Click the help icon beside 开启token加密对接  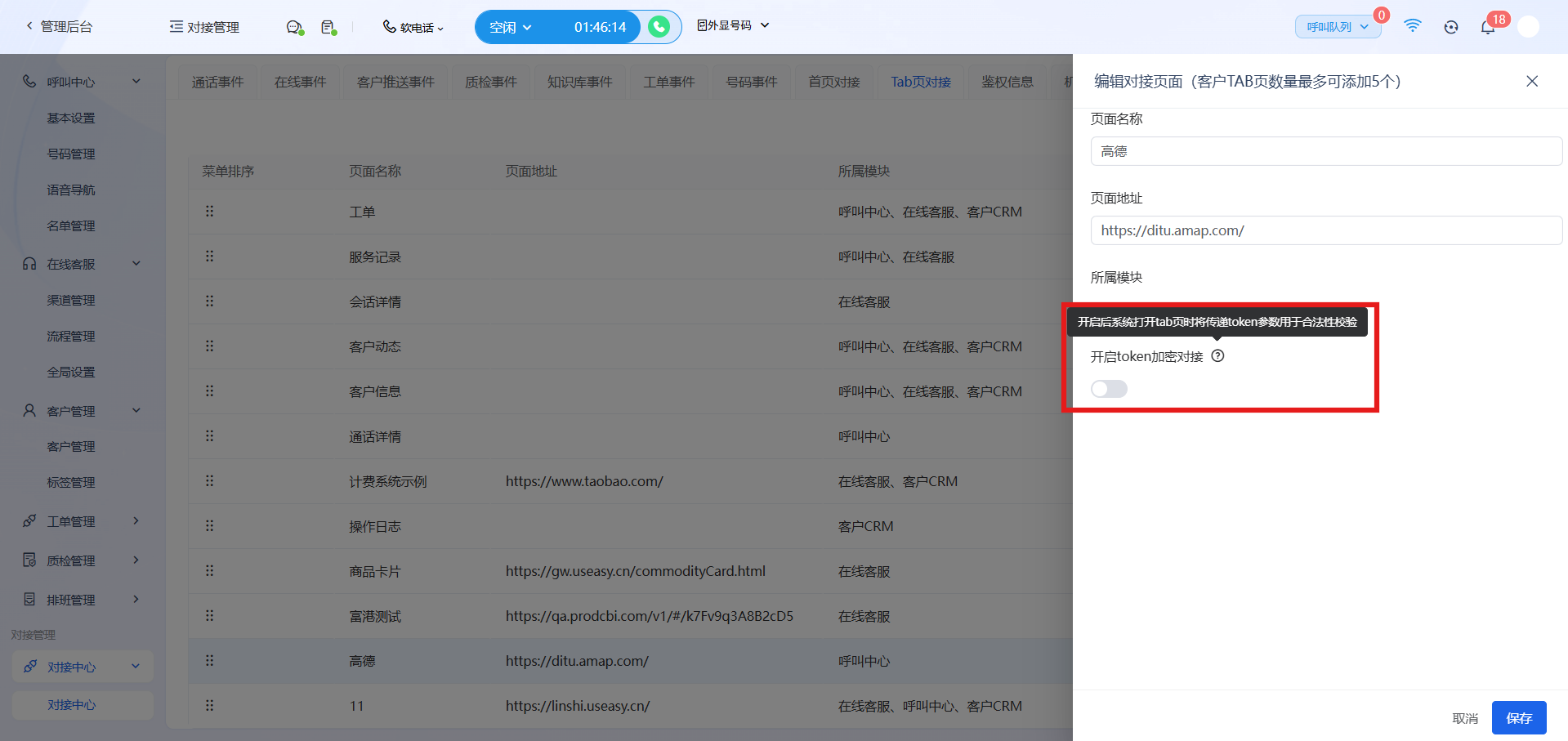(x=1217, y=356)
